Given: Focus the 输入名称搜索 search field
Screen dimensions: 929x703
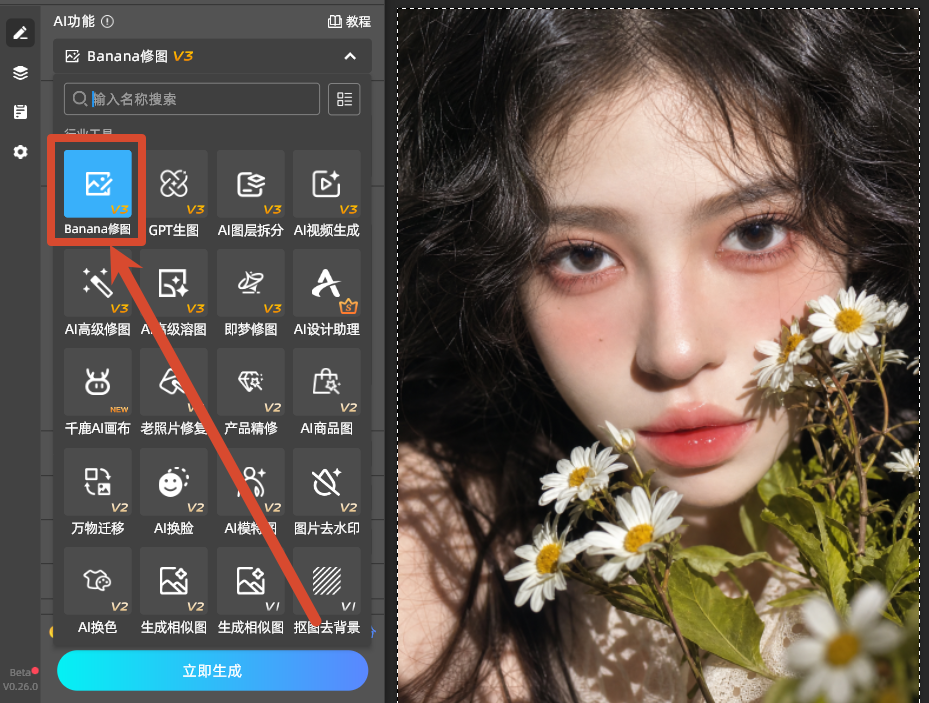Looking at the screenshot, I should point(192,99).
